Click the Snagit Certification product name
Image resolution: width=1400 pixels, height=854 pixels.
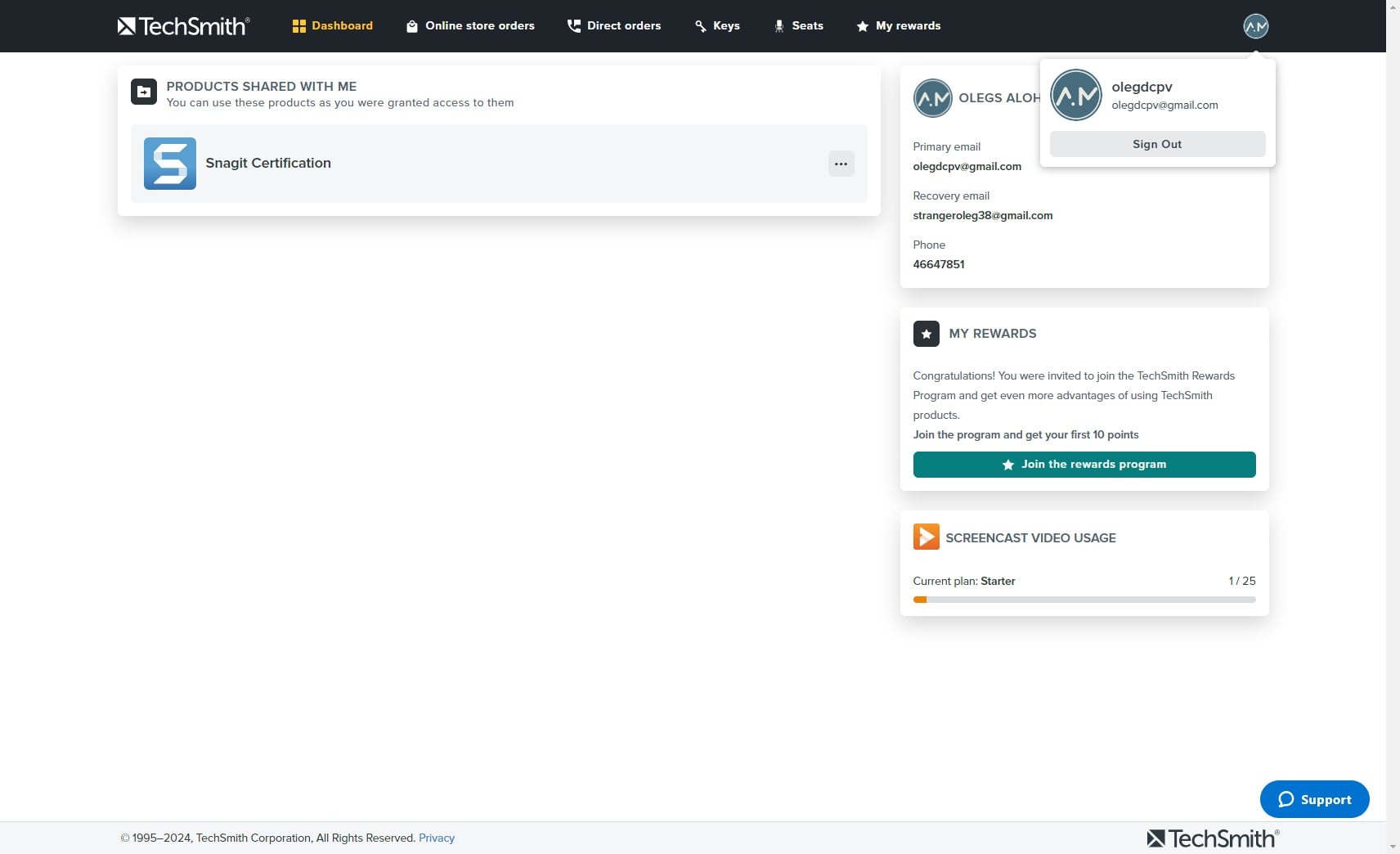point(268,163)
